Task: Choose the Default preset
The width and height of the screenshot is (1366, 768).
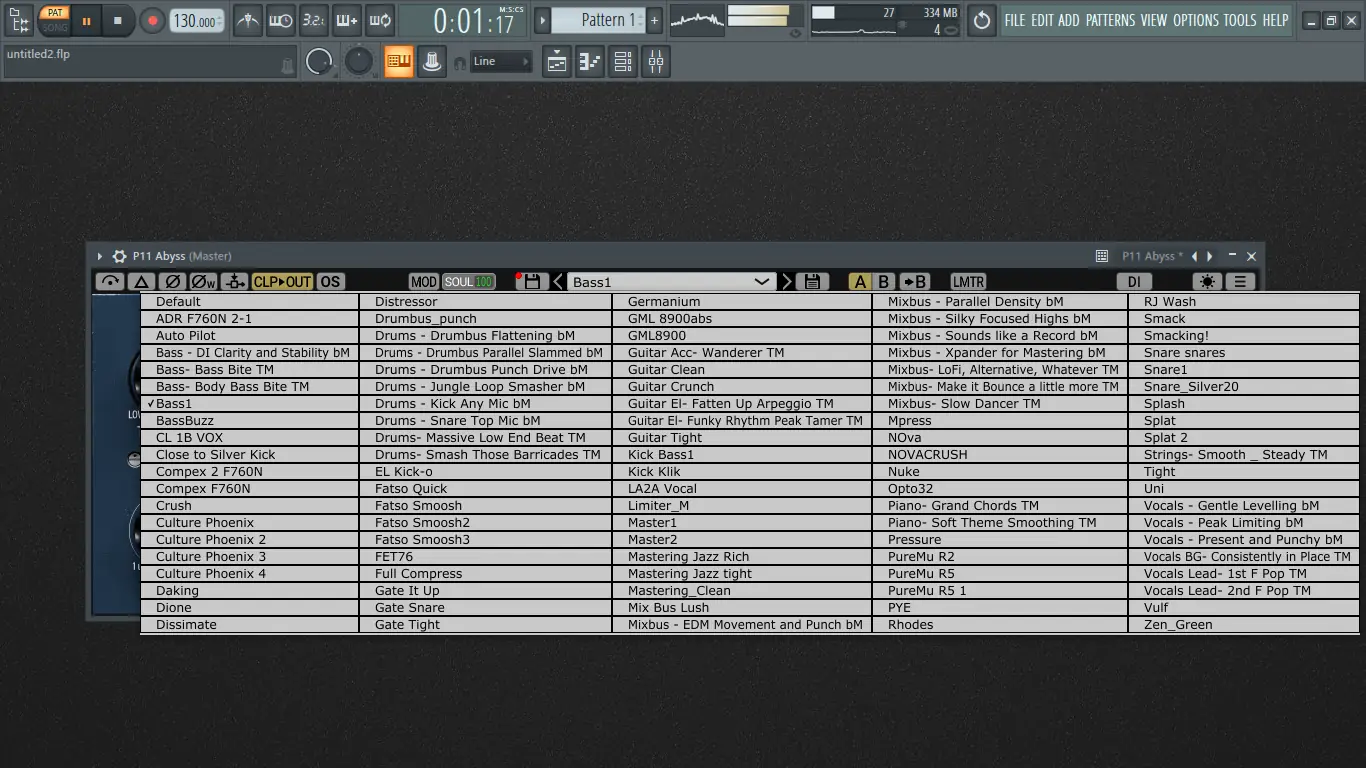Action: point(249,301)
